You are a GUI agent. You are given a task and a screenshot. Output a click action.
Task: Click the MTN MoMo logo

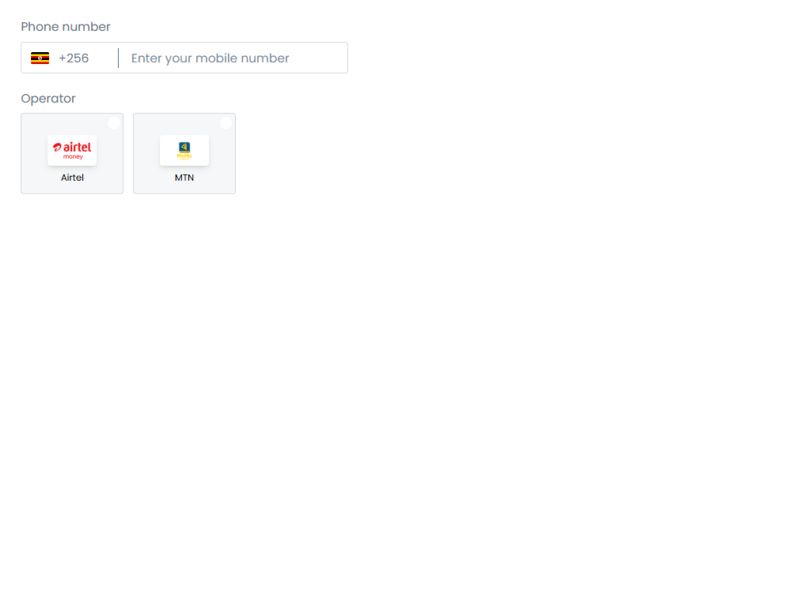pyautogui.click(x=184, y=150)
